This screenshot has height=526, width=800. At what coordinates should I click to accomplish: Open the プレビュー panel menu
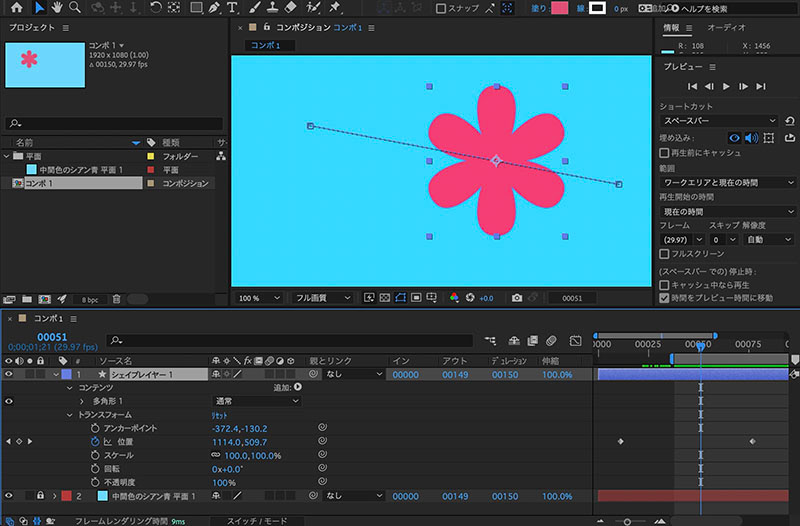(x=712, y=67)
